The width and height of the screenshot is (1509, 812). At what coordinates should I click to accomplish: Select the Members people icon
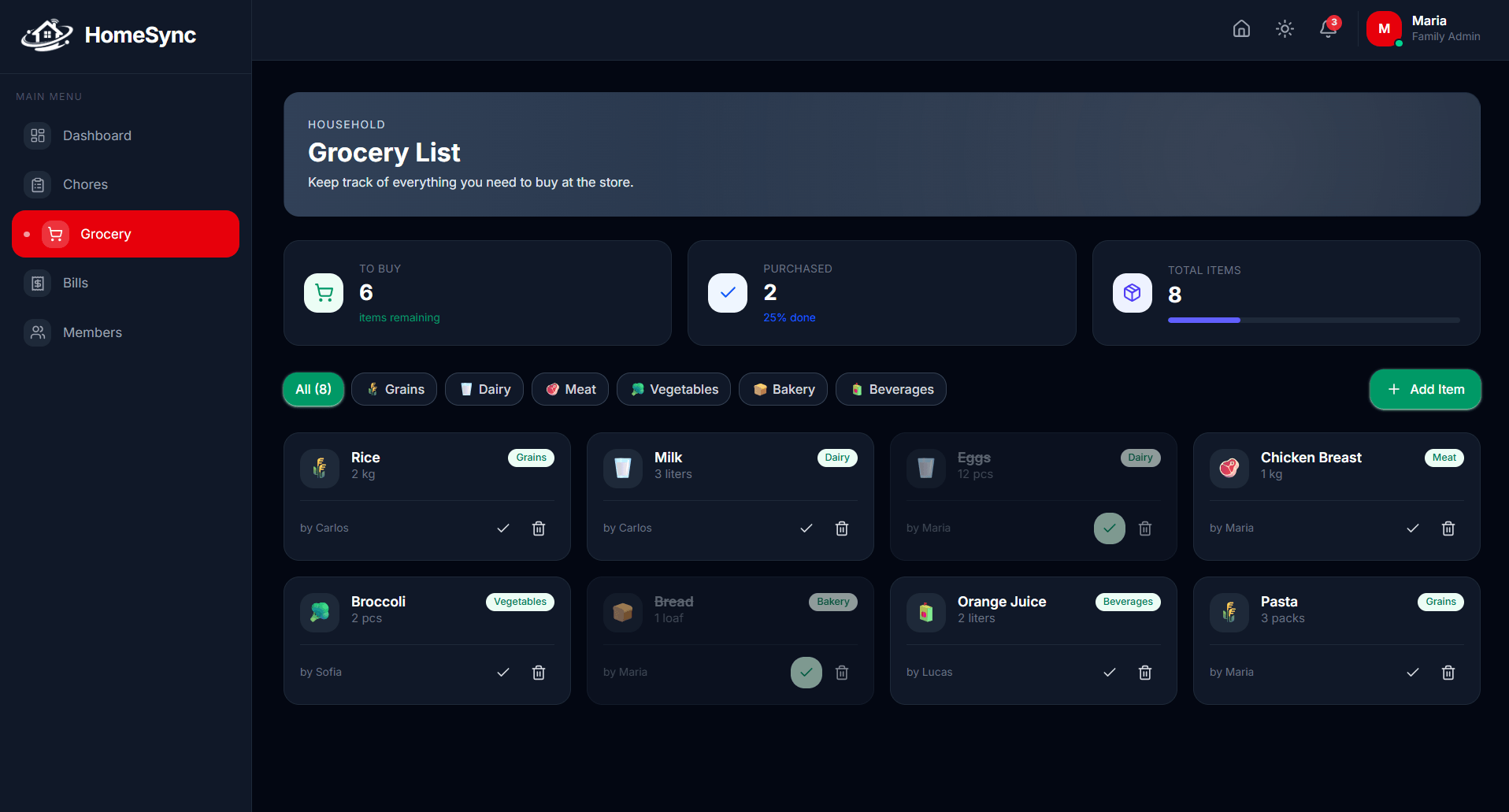pos(37,332)
